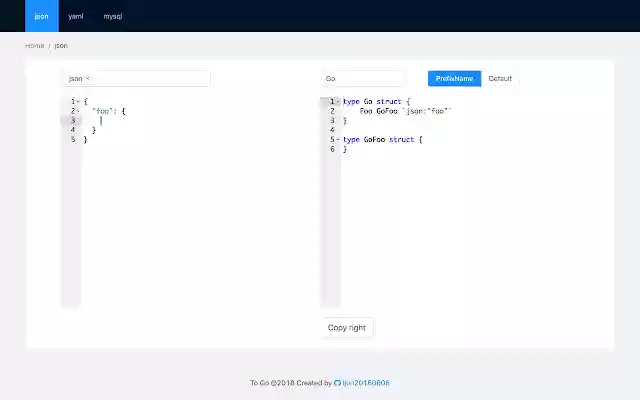Collapse fold arrow on left editor line 2

click(x=78, y=111)
